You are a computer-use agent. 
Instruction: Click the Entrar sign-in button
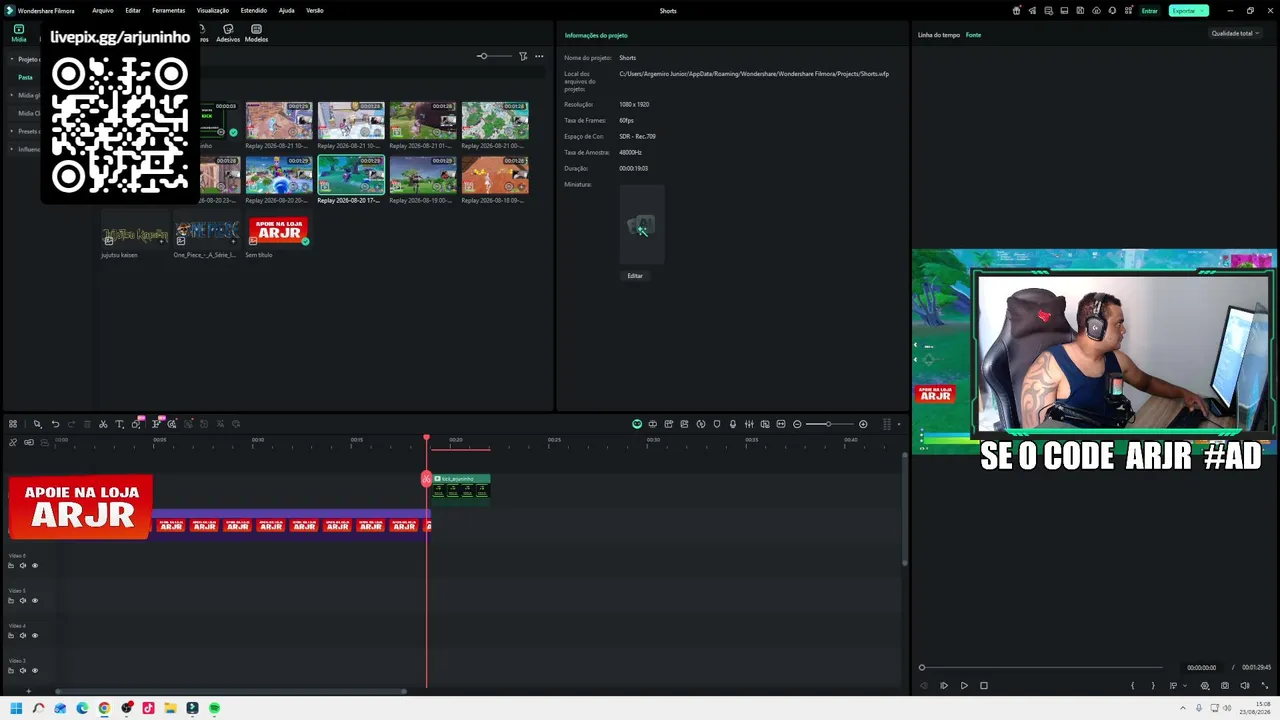click(1150, 10)
